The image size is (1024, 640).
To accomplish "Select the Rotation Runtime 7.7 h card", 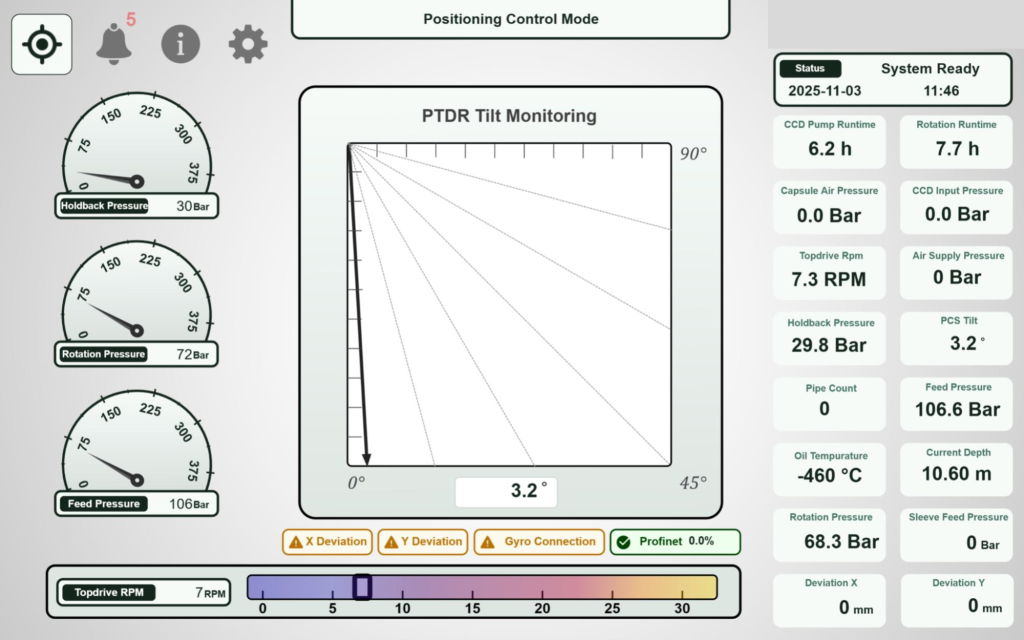I will (x=956, y=142).
